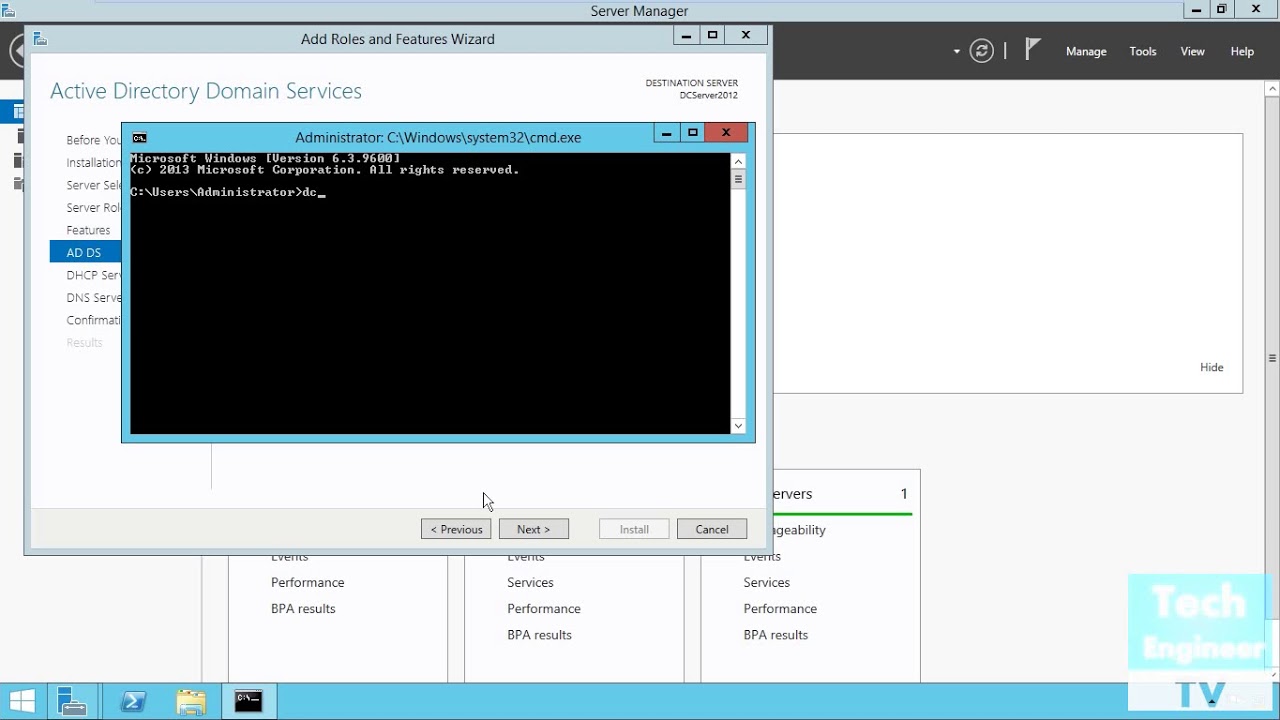The height and width of the screenshot is (720, 1280).
Task: Click the Add Roles wizard title icon
Action: point(40,39)
